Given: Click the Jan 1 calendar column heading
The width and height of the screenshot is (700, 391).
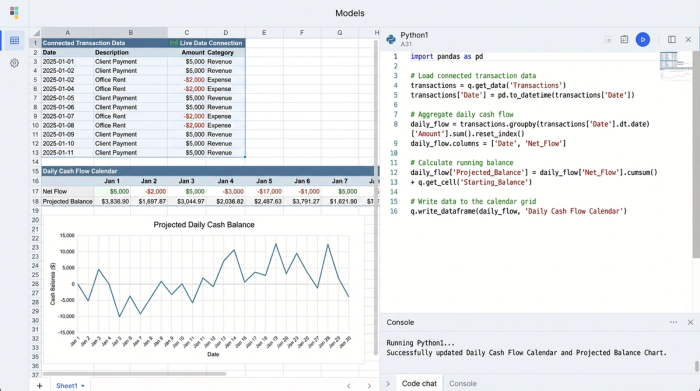Looking at the screenshot, I should point(112,181).
